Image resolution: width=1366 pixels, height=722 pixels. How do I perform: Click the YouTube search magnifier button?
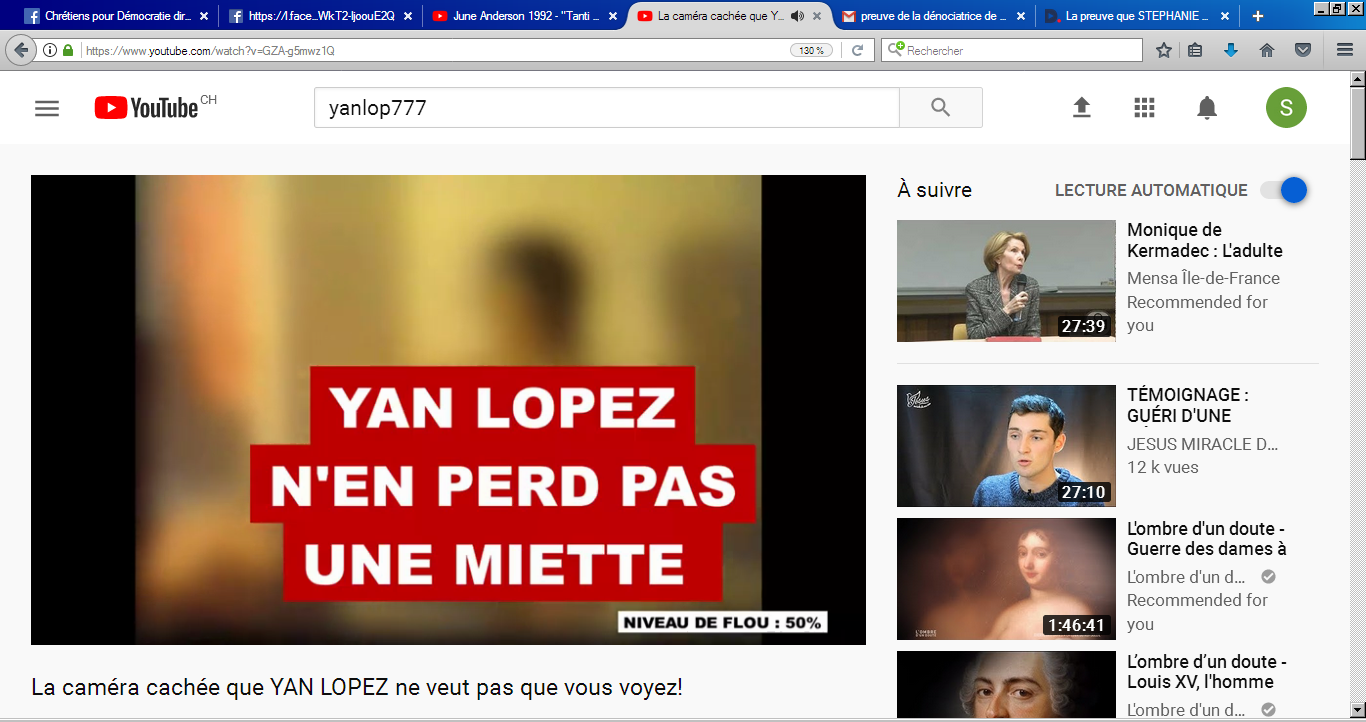coord(940,108)
